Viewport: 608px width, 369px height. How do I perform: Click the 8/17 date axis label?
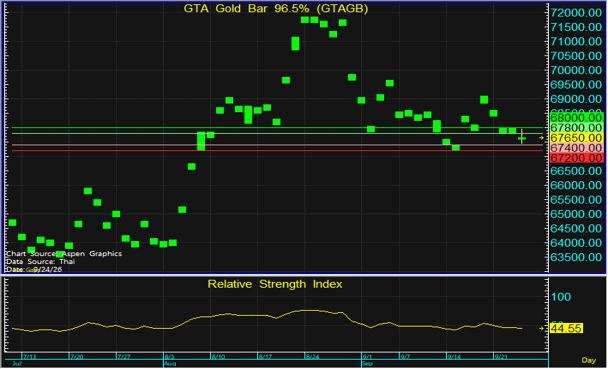266,357
